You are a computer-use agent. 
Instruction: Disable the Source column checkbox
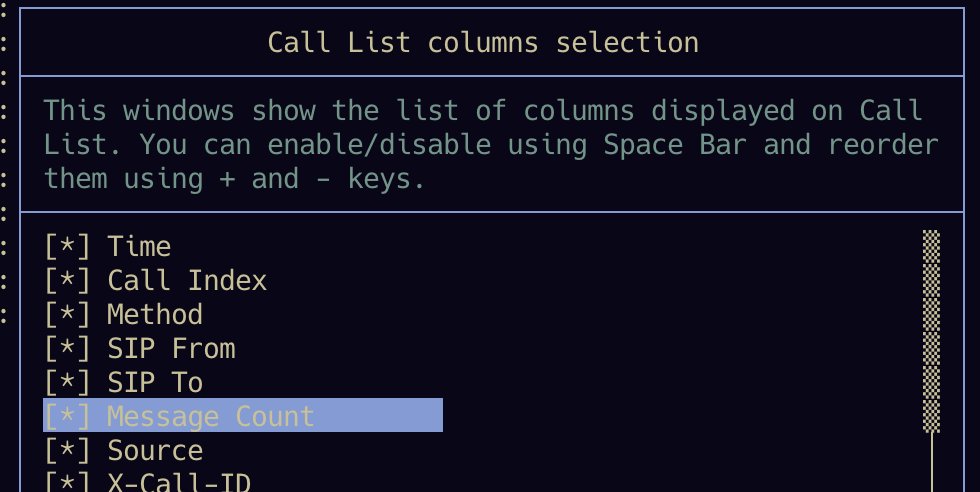[x=67, y=451]
